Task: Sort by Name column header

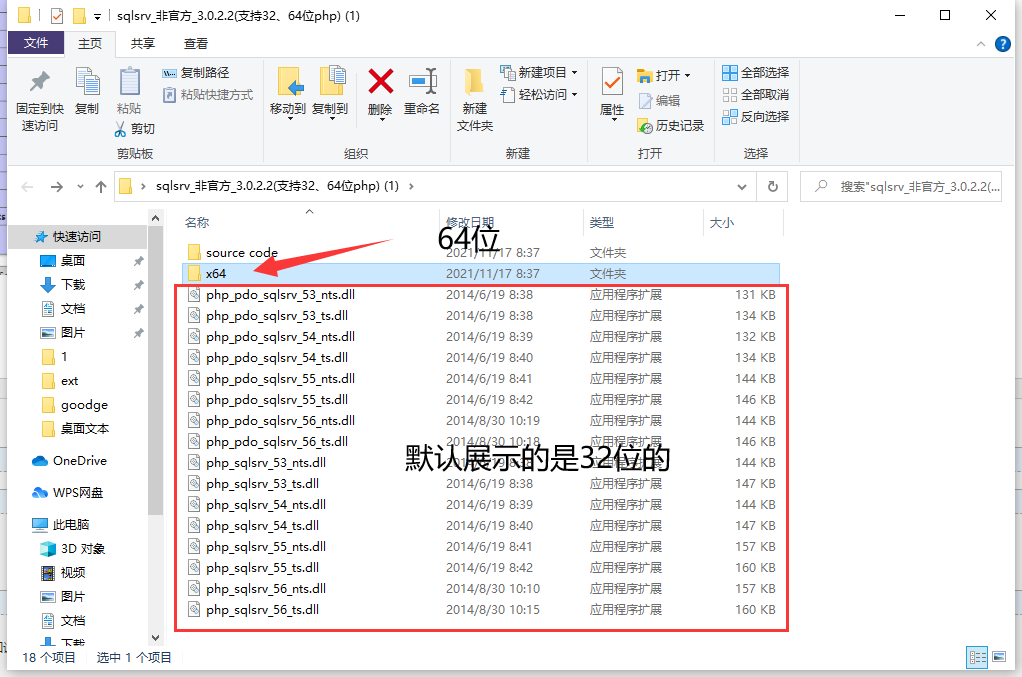Action: click(x=197, y=223)
